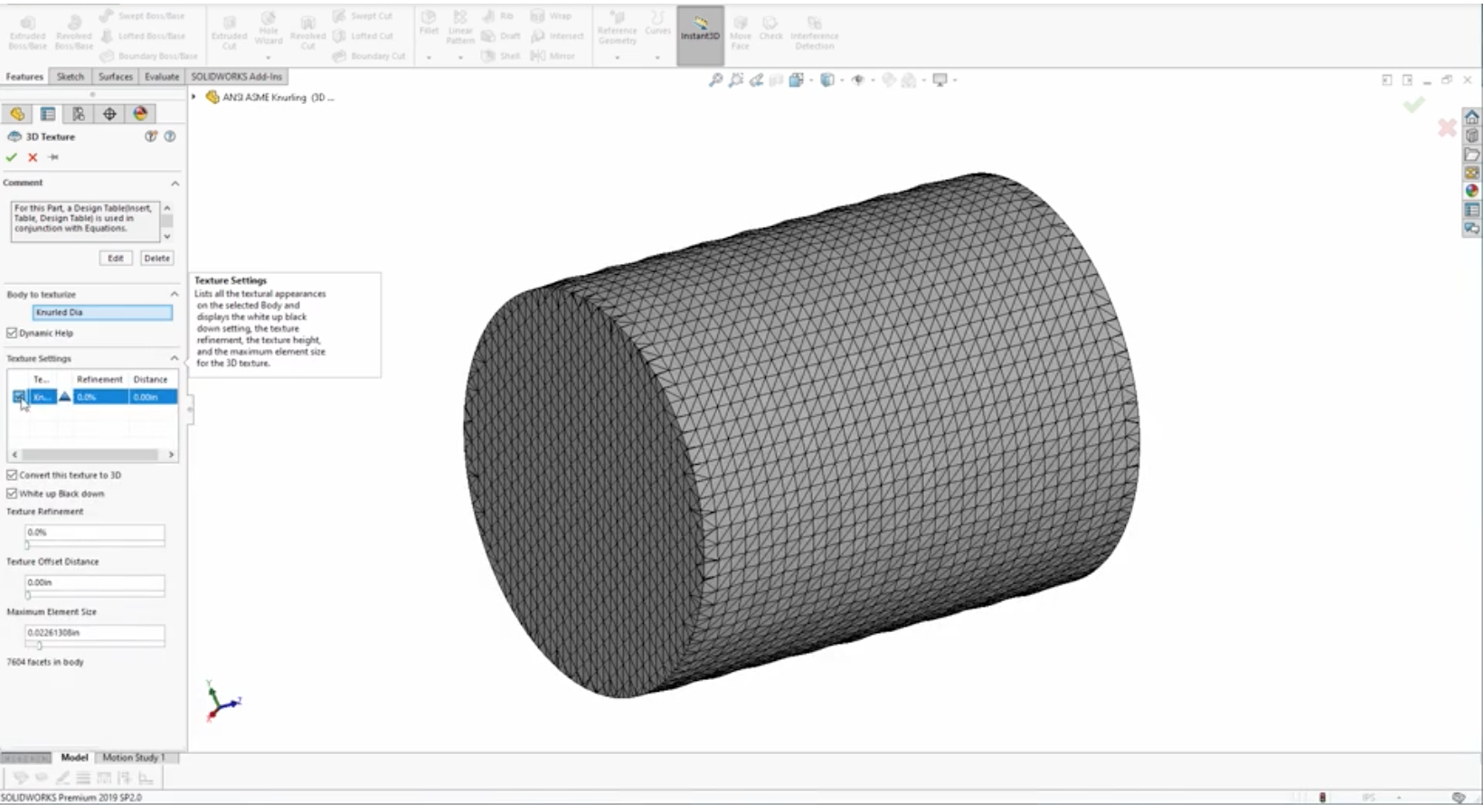Click the confirmation corner red X

click(1447, 127)
